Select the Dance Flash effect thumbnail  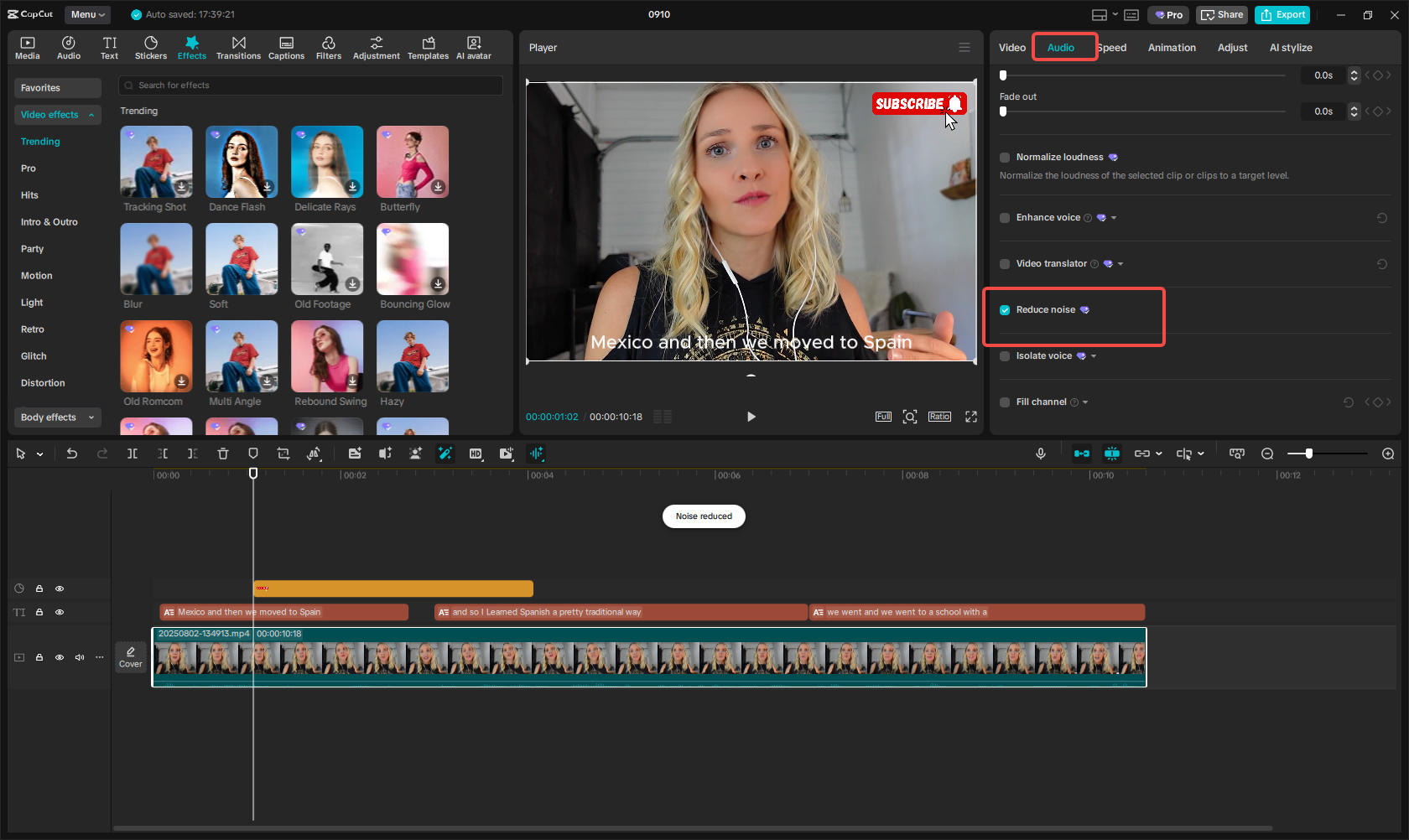(x=242, y=162)
